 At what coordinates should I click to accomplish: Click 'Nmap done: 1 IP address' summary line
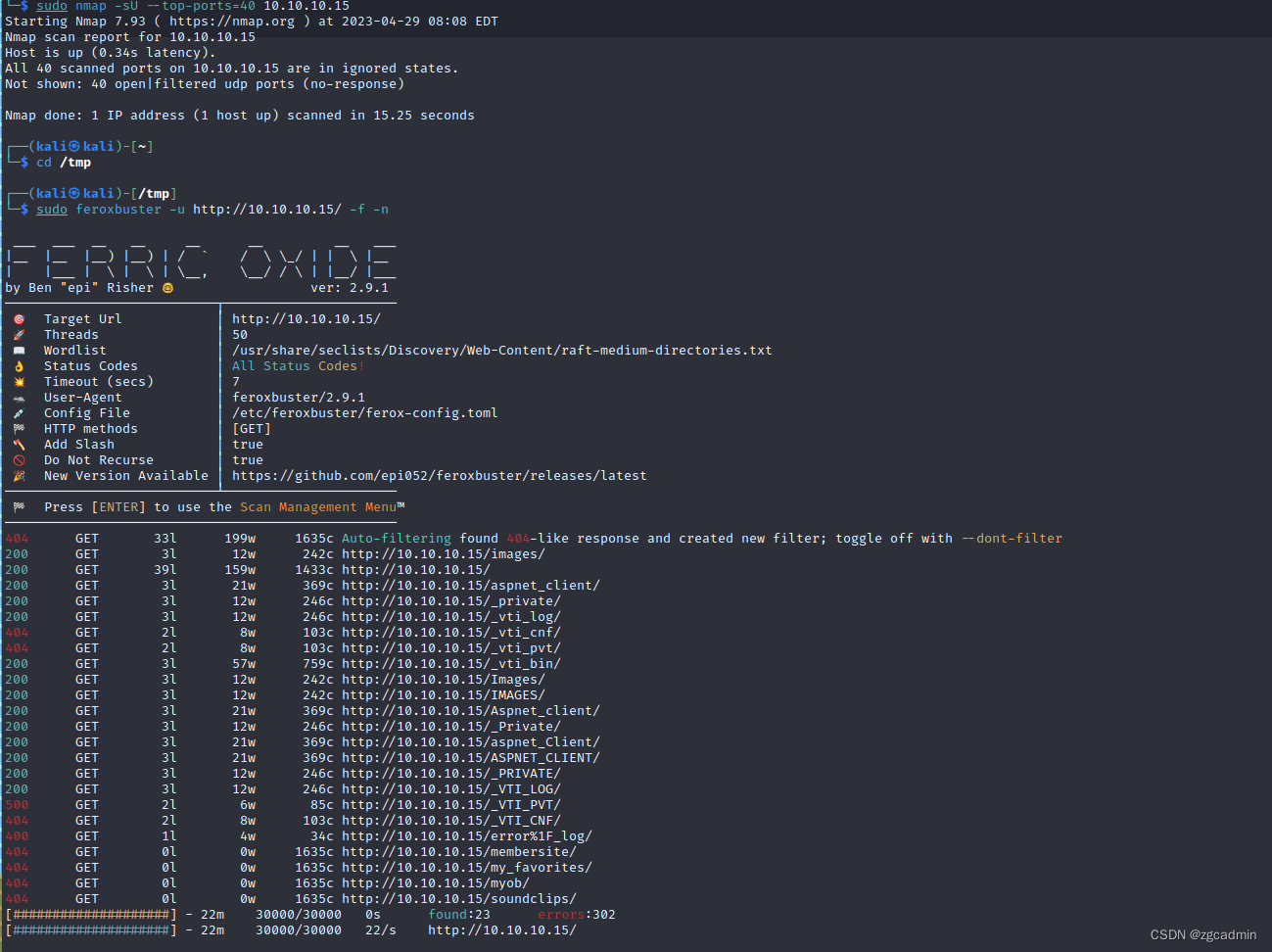(x=240, y=116)
